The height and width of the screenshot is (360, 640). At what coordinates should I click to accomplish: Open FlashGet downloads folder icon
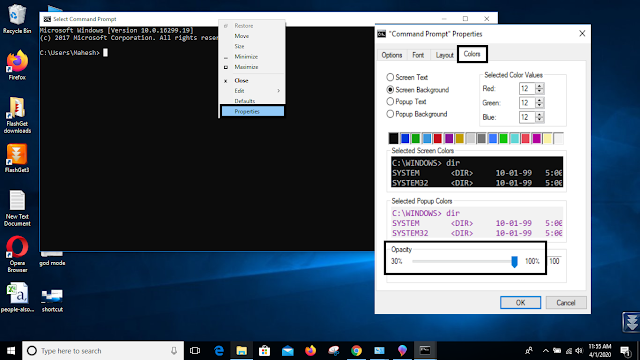click(x=17, y=116)
